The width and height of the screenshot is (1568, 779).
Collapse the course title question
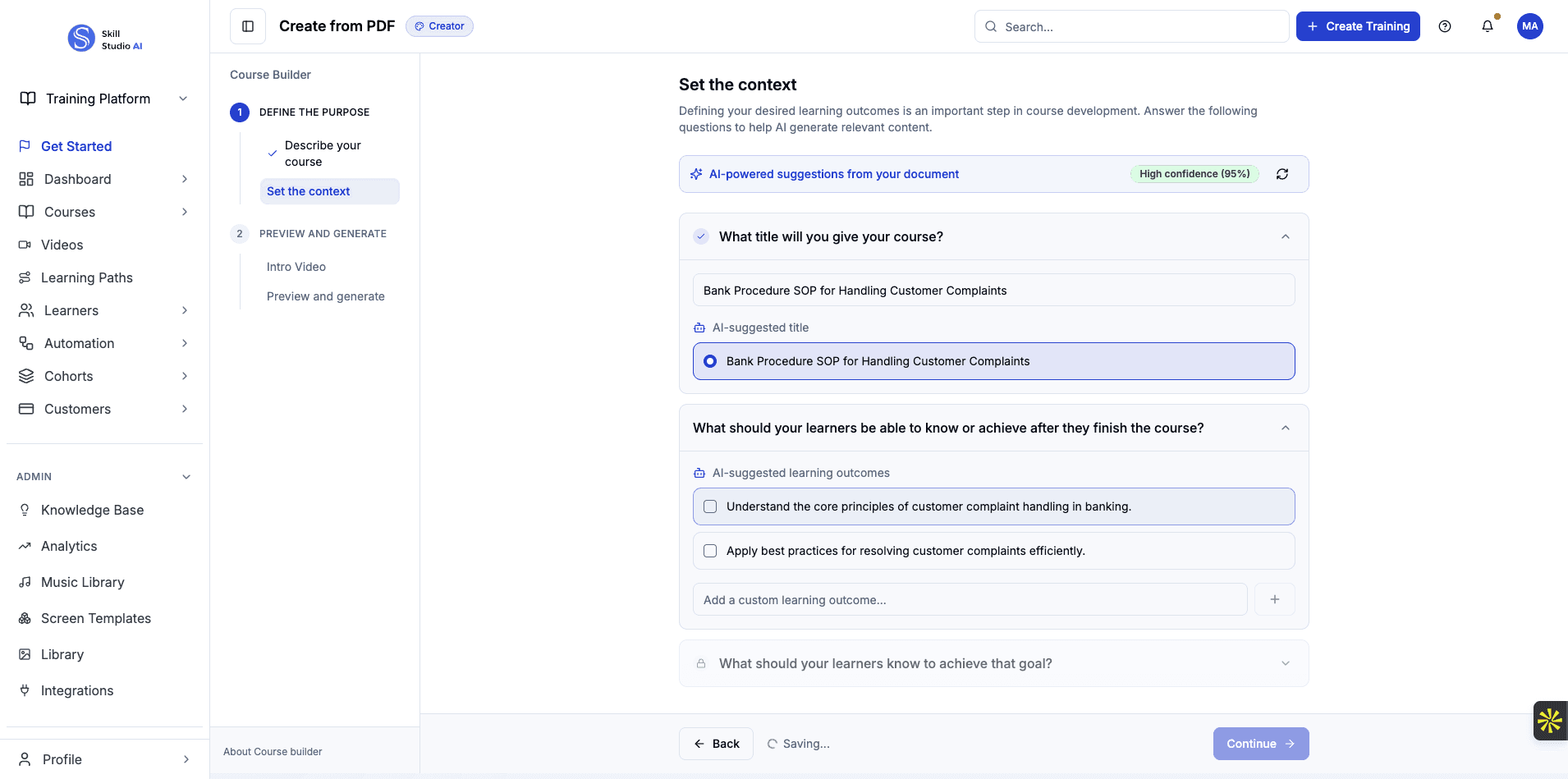[1284, 236]
